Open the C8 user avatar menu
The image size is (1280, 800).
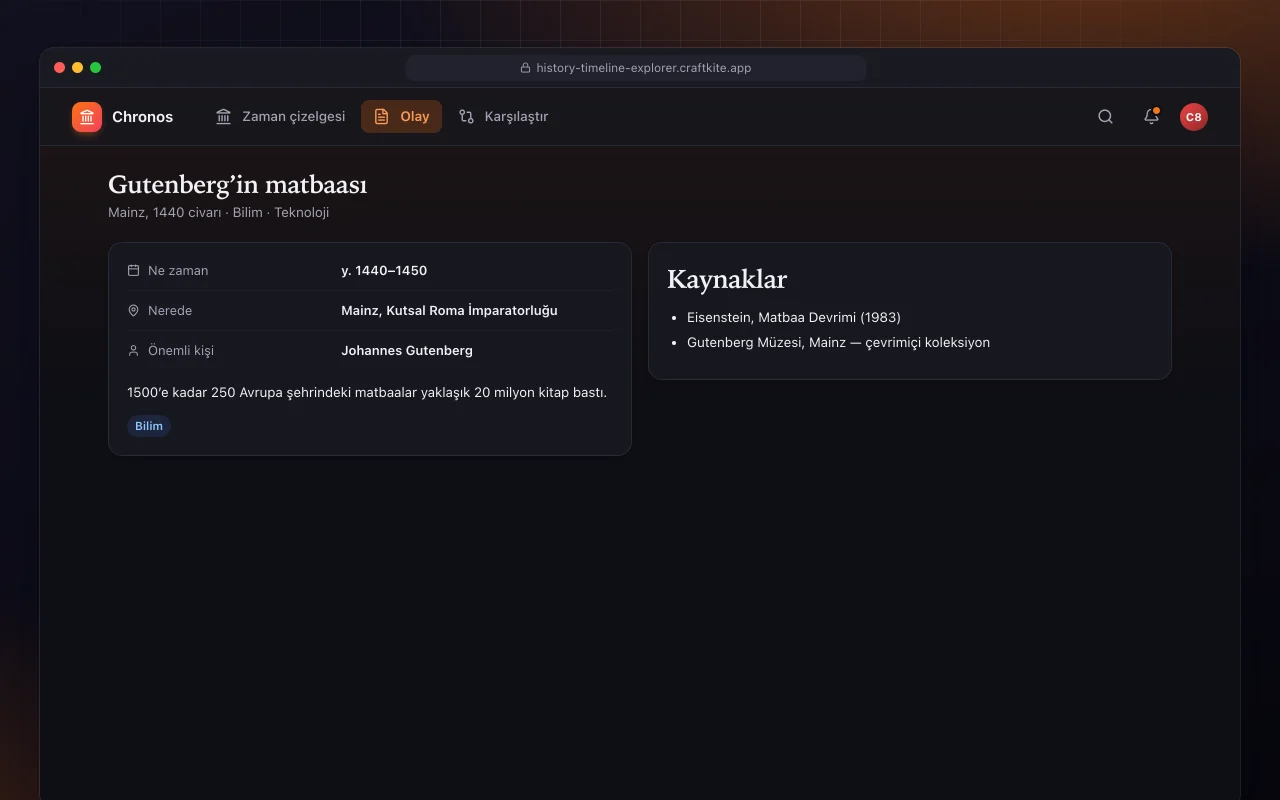point(1194,117)
